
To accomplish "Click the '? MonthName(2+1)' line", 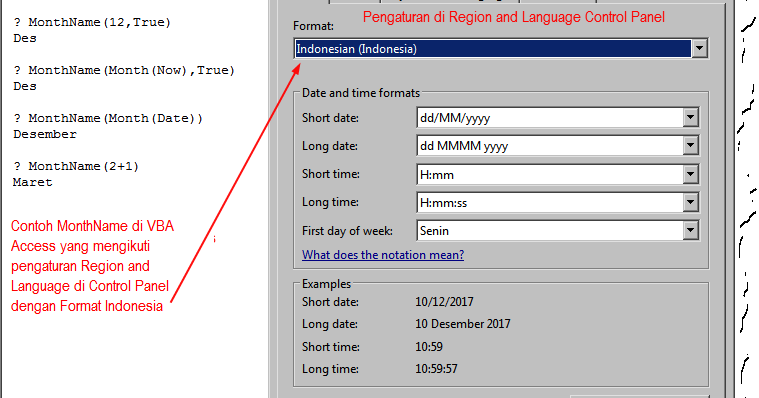I will click(76, 166).
